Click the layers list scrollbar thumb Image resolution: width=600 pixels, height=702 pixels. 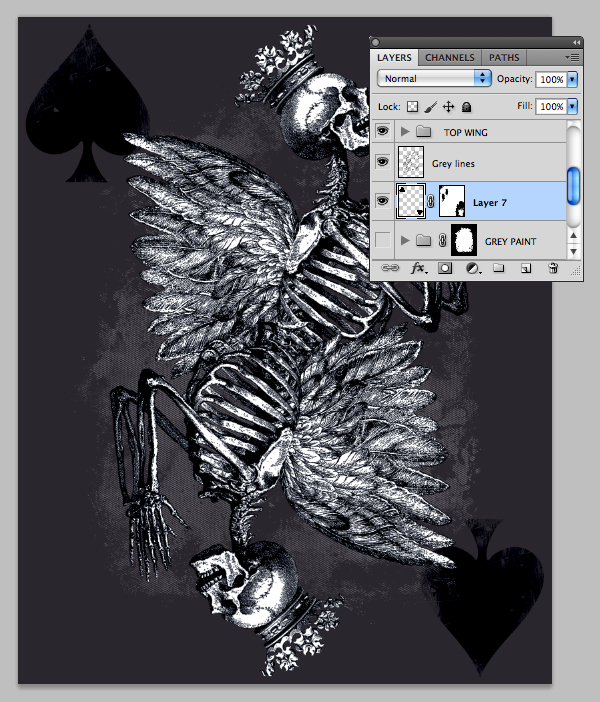point(573,185)
